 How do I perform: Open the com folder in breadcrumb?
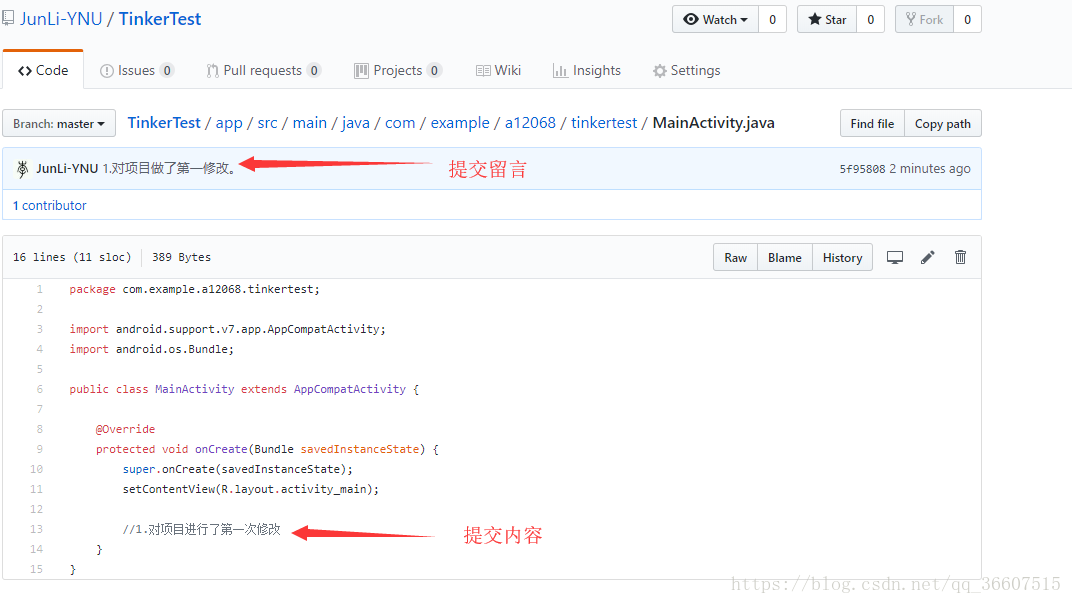(x=400, y=123)
